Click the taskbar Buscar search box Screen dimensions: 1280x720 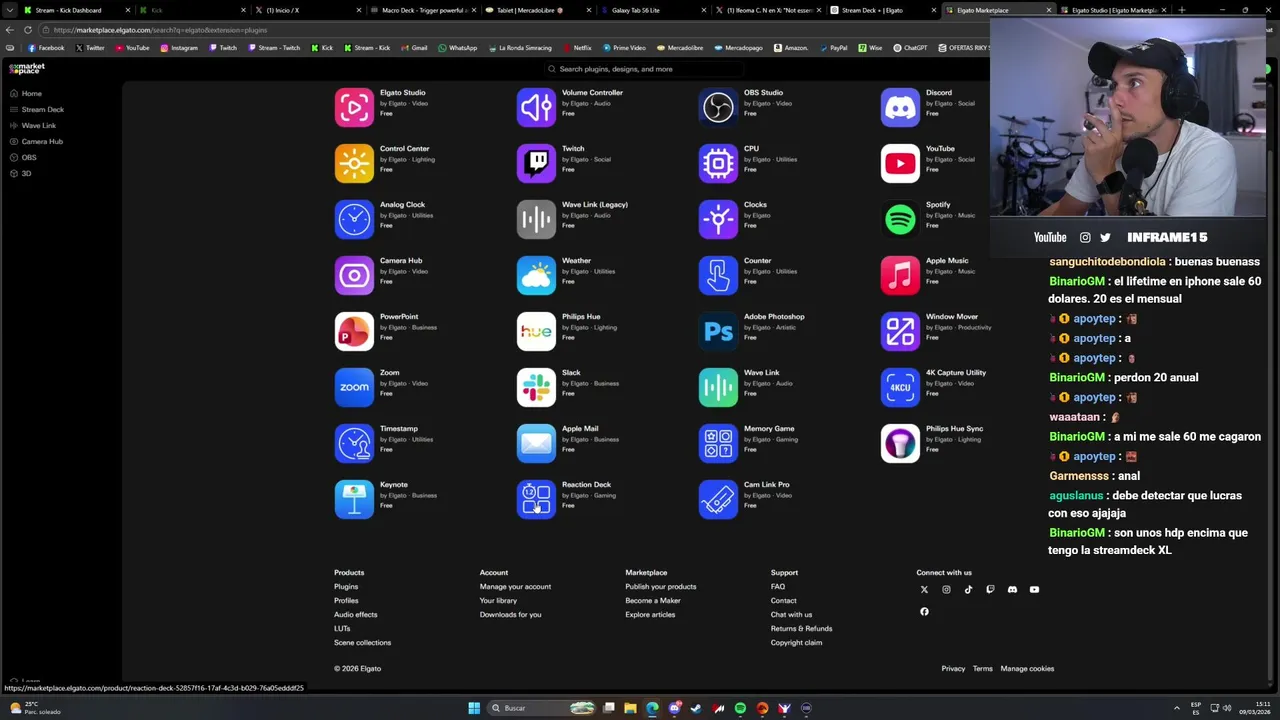[541, 708]
